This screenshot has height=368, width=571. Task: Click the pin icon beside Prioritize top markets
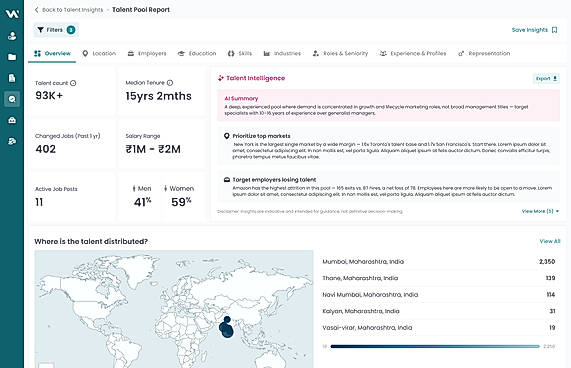click(x=227, y=136)
